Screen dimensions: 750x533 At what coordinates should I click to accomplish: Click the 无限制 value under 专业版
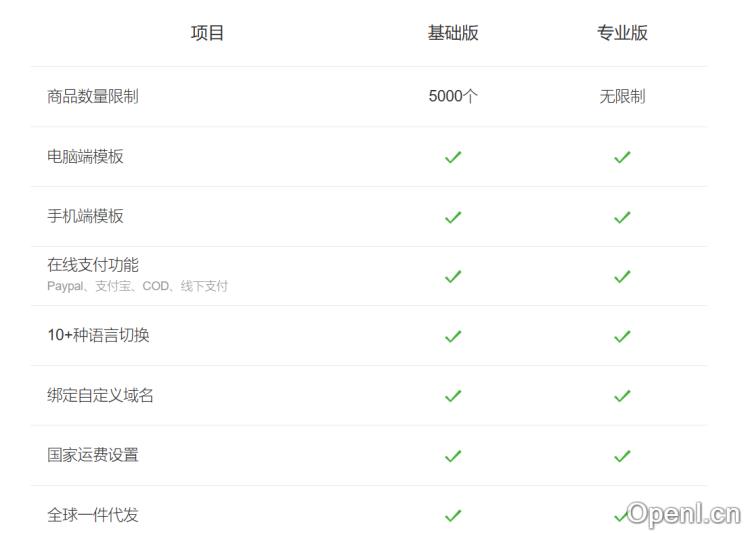click(622, 96)
